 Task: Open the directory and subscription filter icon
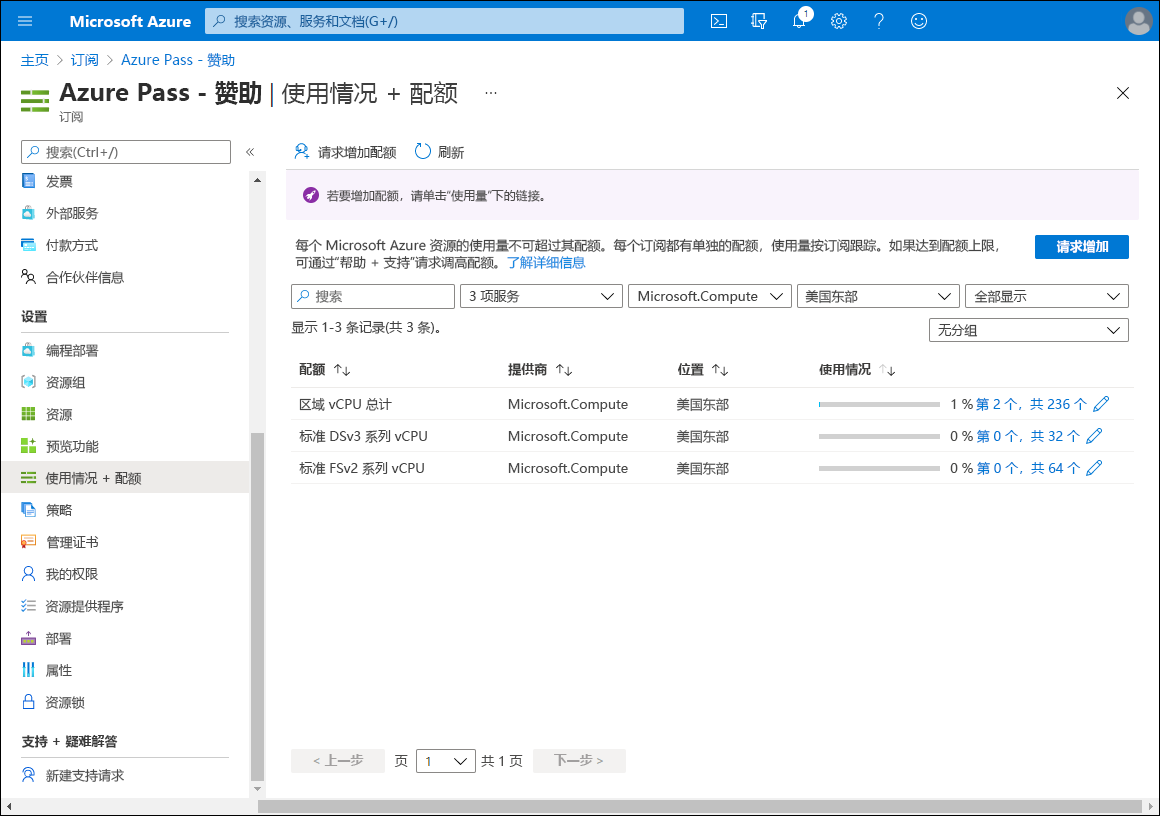pyautogui.click(x=759, y=21)
